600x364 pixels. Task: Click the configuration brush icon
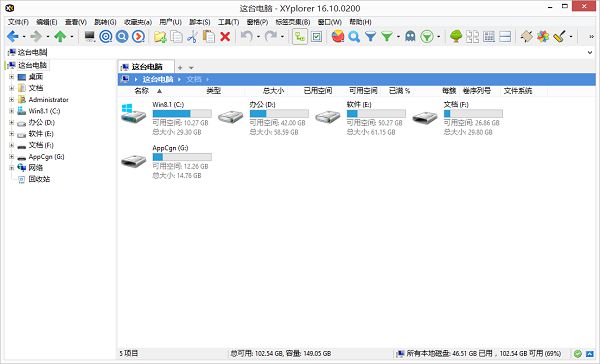point(559,36)
